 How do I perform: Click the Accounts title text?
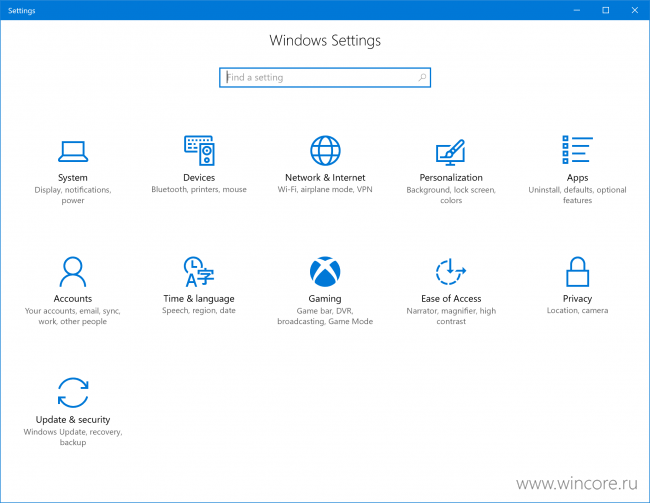tap(73, 299)
